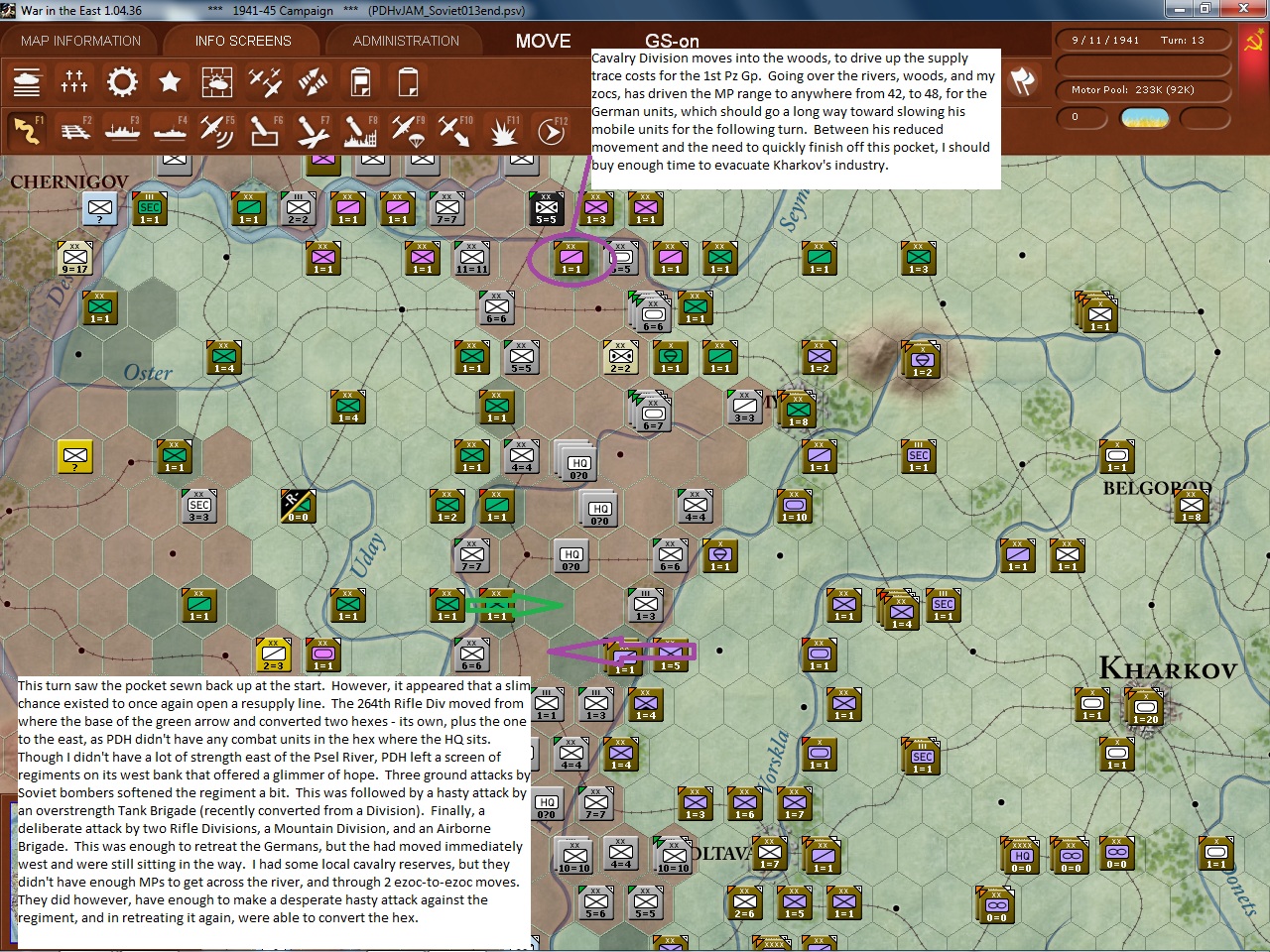Viewport: 1270px width, 952px height.
Task: Select the purple HQ 0=0 counter
Action: coord(1022,857)
